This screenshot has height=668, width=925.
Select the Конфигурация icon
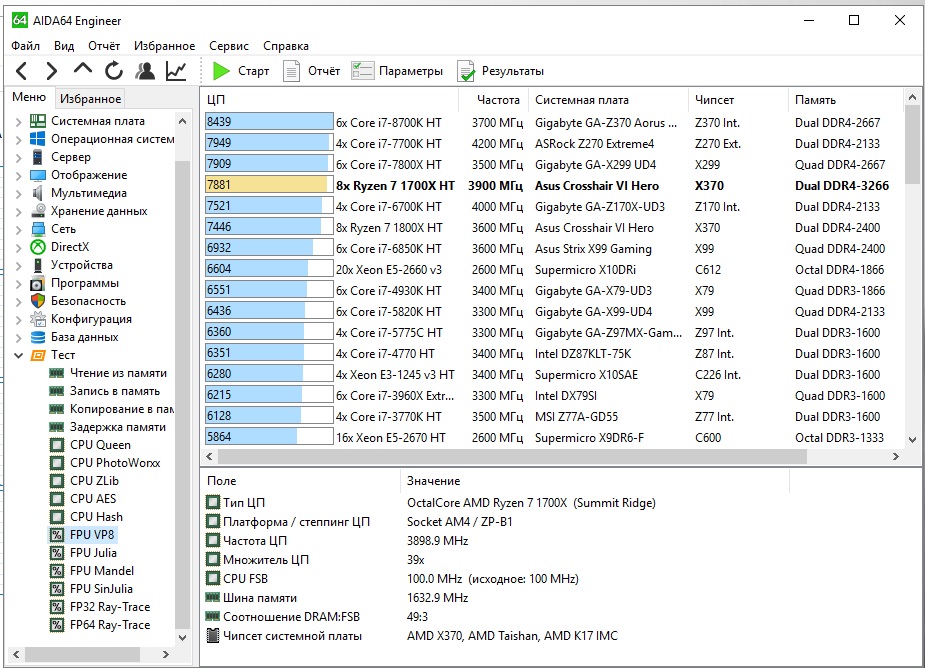(x=38, y=319)
